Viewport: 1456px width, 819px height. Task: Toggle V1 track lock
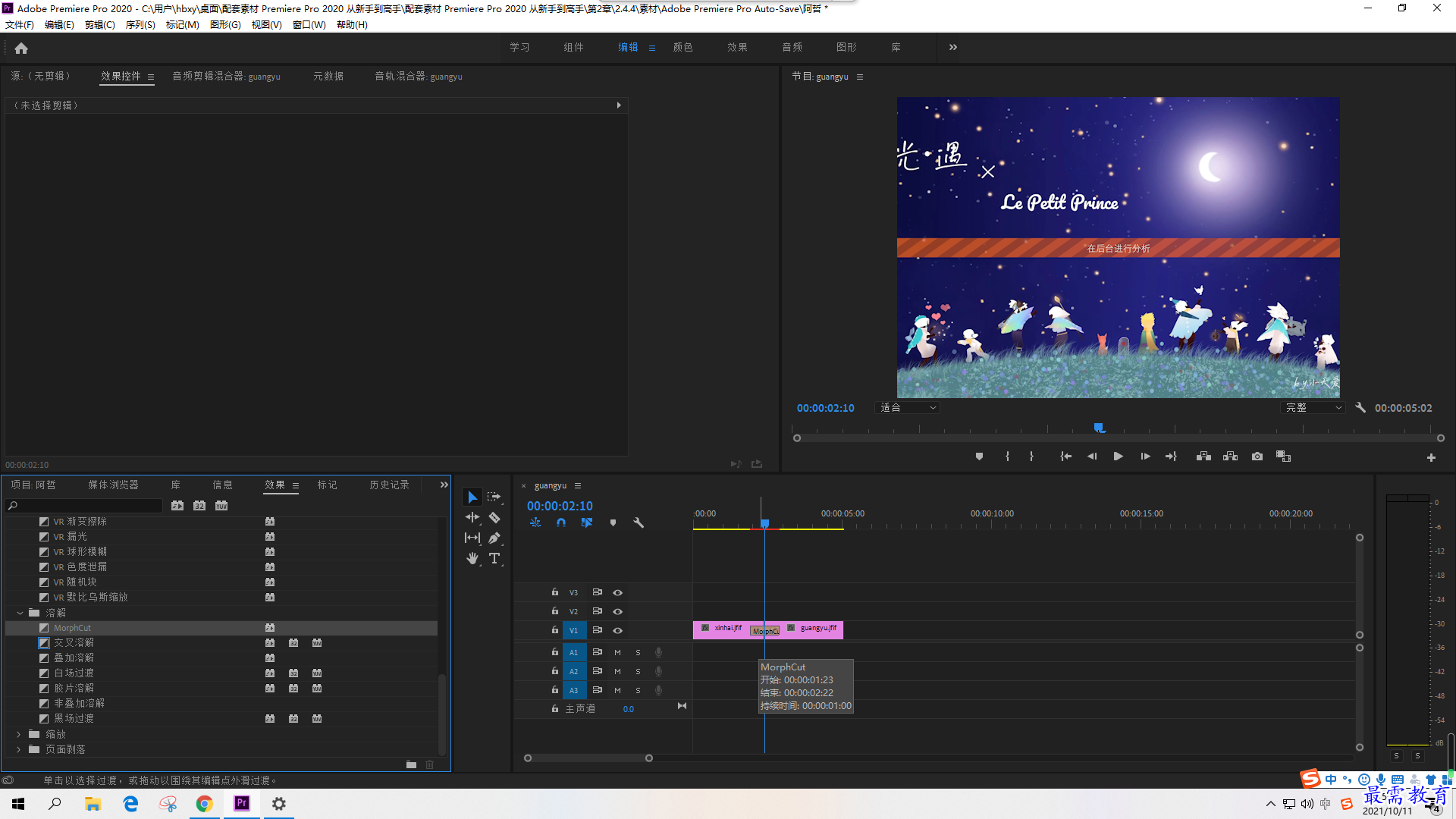555,630
